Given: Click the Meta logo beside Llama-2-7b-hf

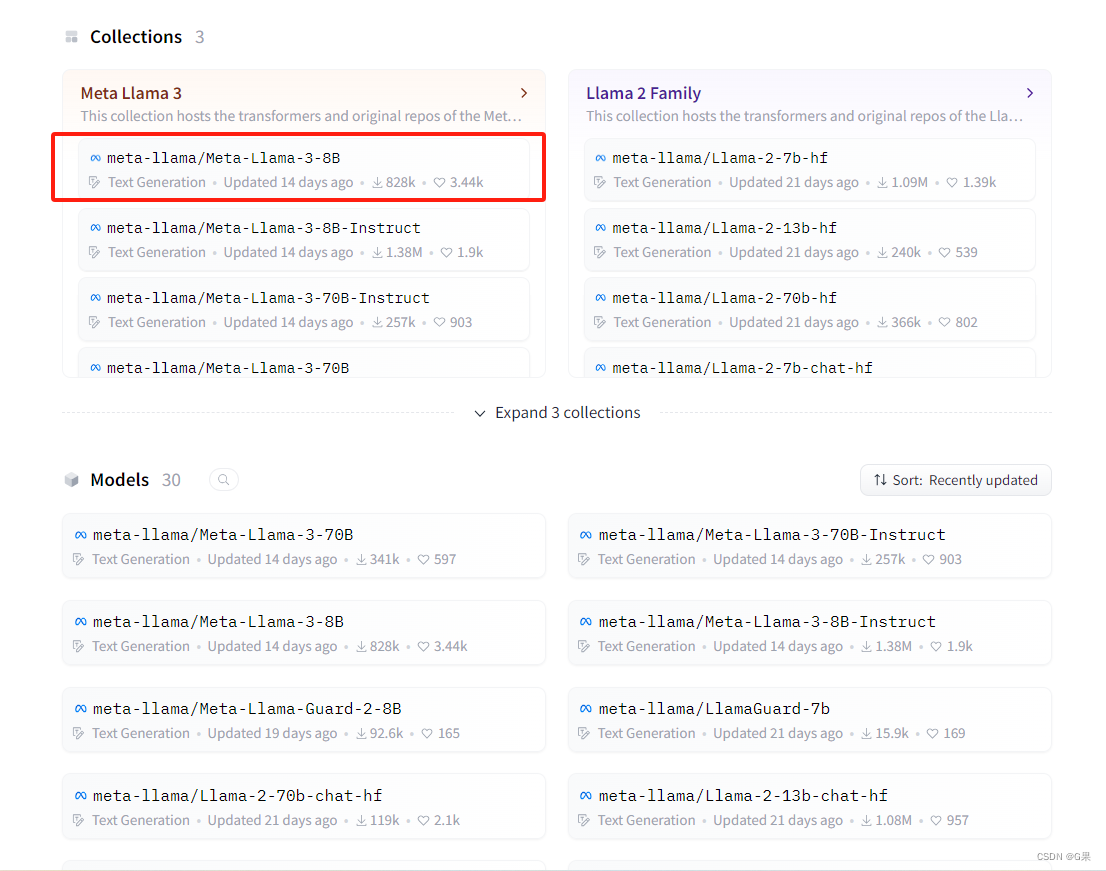Looking at the screenshot, I should (600, 158).
